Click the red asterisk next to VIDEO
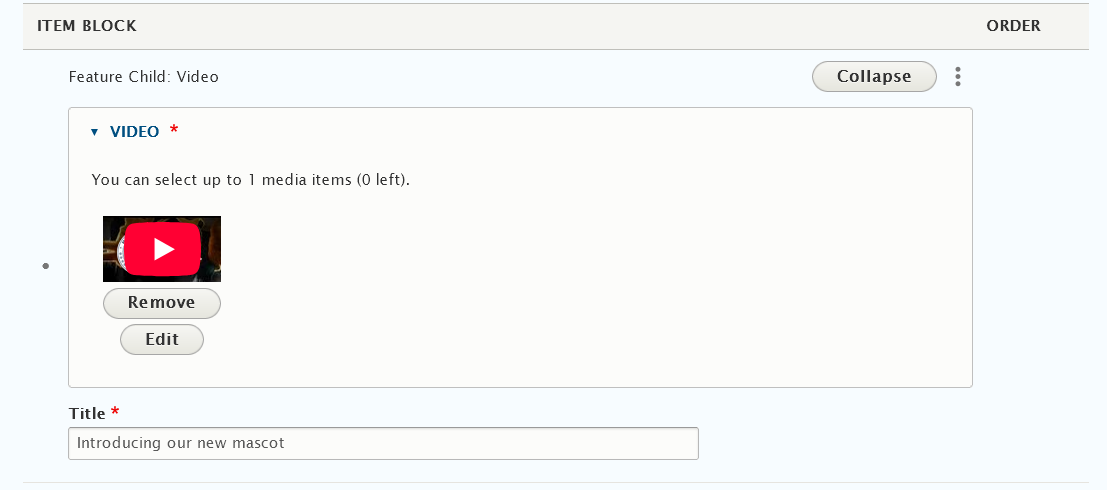The image size is (1107, 490). pos(174,130)
